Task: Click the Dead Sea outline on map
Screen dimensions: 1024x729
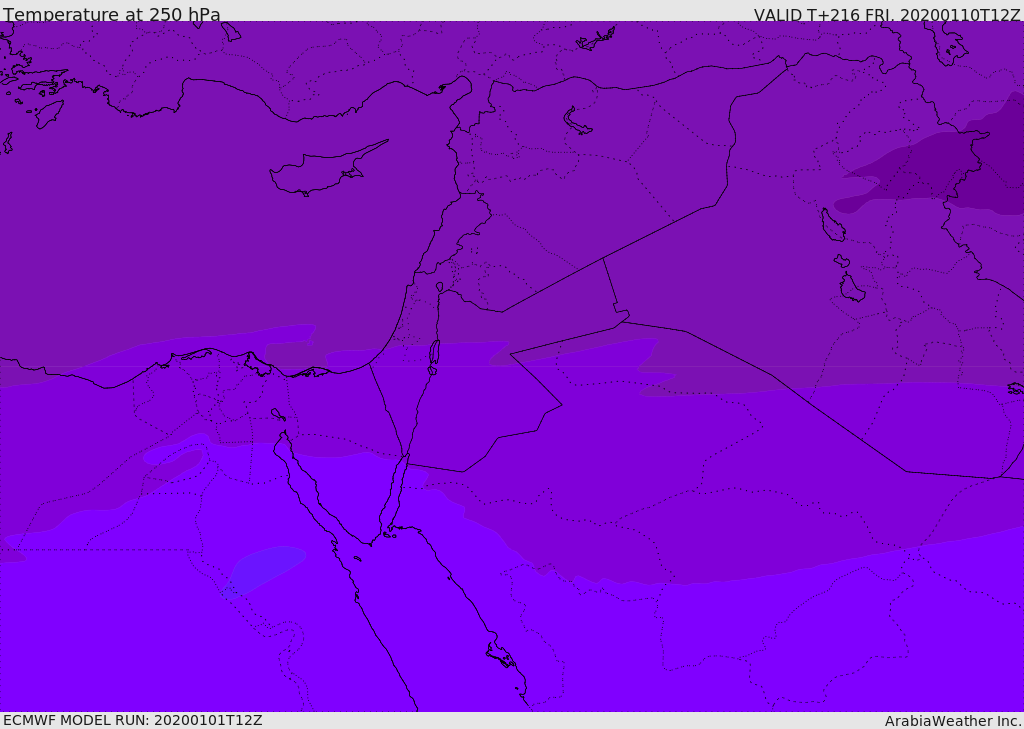Action: tap(434, 357)
